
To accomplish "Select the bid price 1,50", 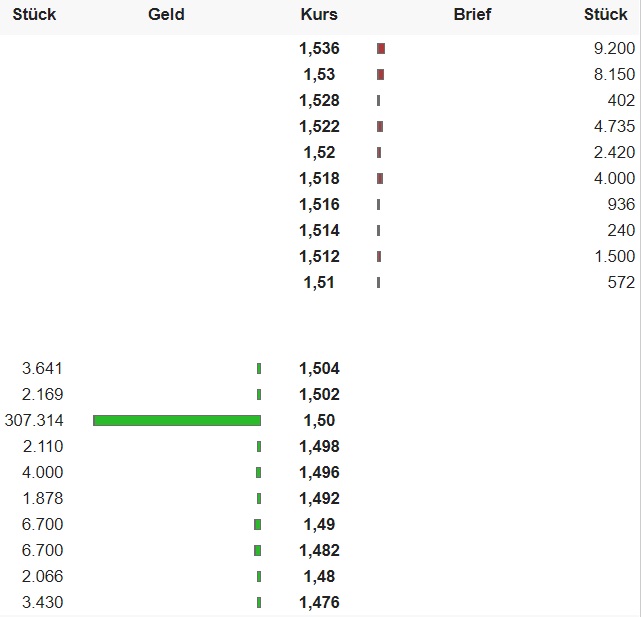I will (319, 420).
